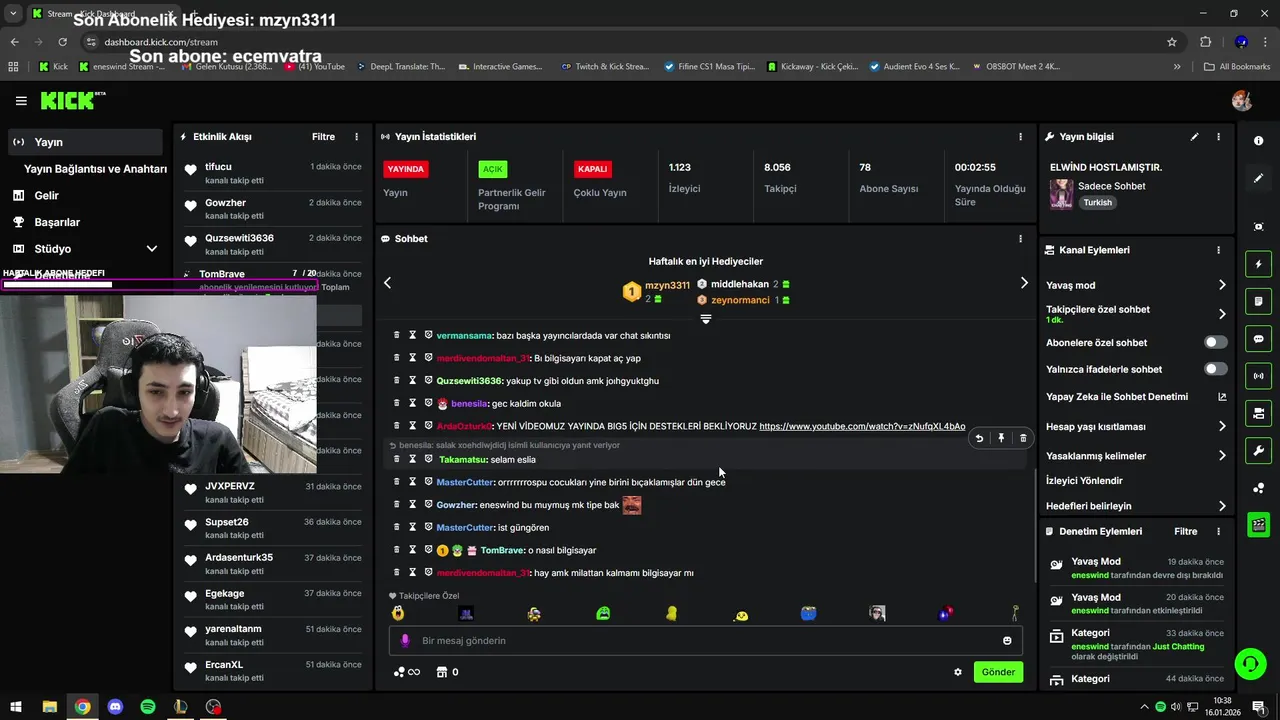Screen dimensions: 1280x720
Task: Open Discord from the taskbar
Action: [x=115, y=707]
